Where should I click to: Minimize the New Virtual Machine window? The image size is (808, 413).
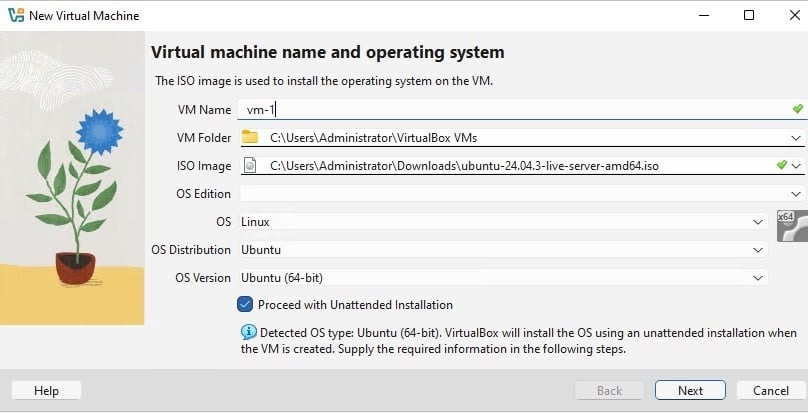(704, 15)
